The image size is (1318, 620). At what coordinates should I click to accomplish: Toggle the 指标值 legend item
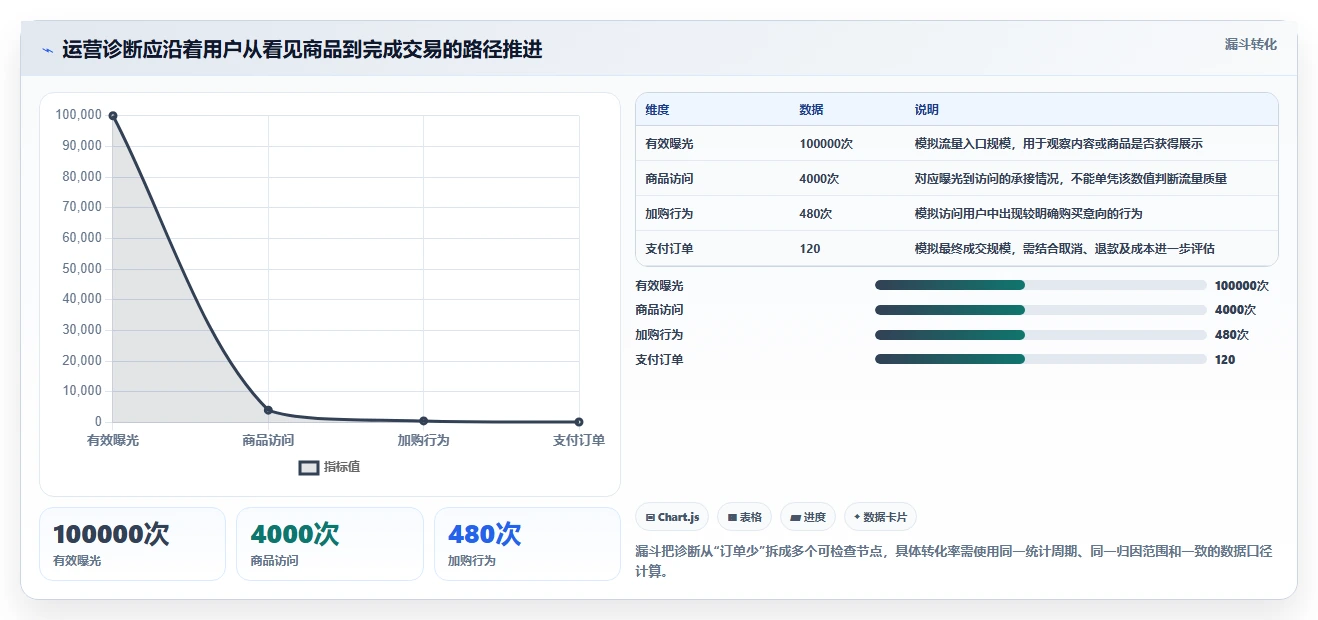(329, 467)
